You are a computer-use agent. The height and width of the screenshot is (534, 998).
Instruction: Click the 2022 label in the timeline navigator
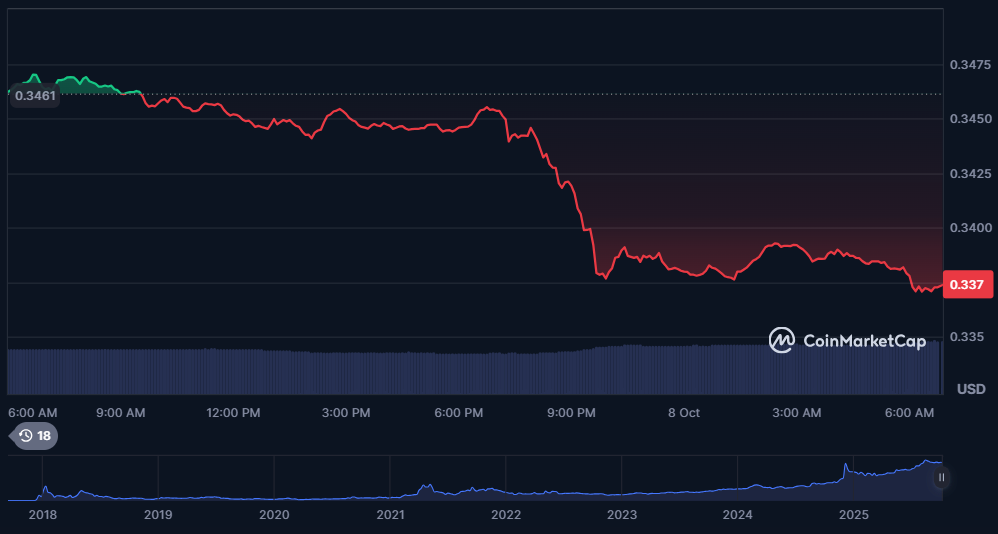click(x=506, y=514)
